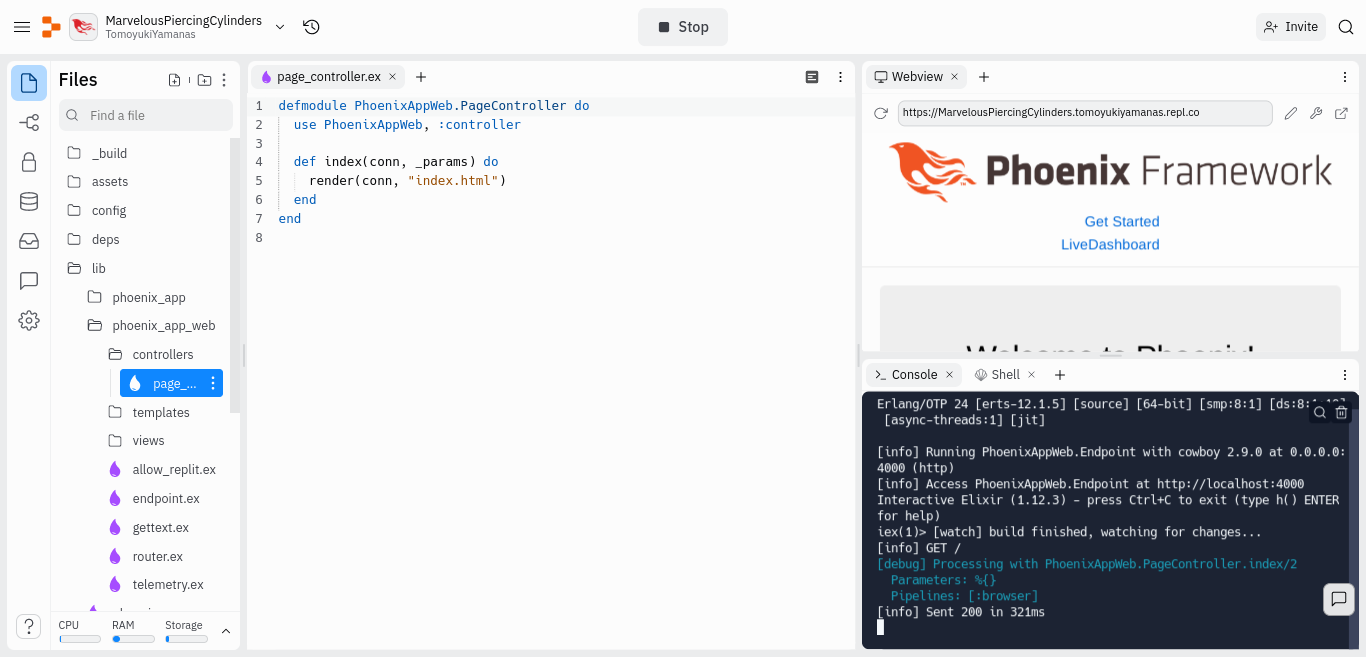Click the webview URL address field
The image size is (1366, 657).
pyautogui.click(x=1085, y=113)
